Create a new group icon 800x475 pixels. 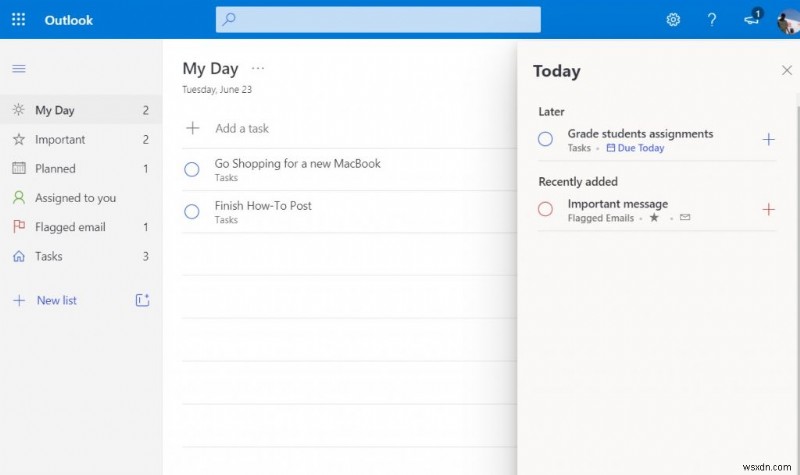(142, 300)
